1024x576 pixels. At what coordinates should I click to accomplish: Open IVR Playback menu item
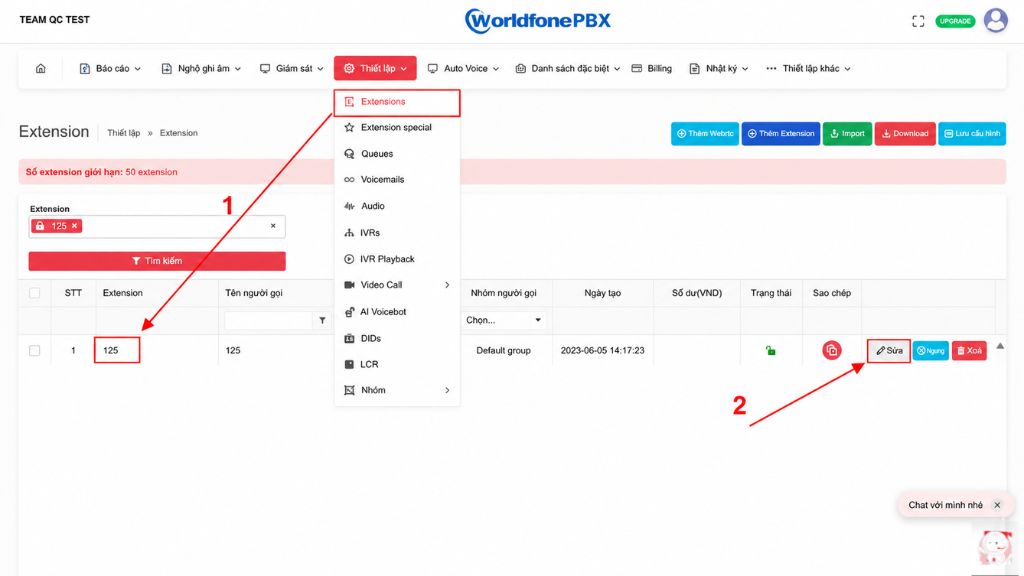coord(397,259)
